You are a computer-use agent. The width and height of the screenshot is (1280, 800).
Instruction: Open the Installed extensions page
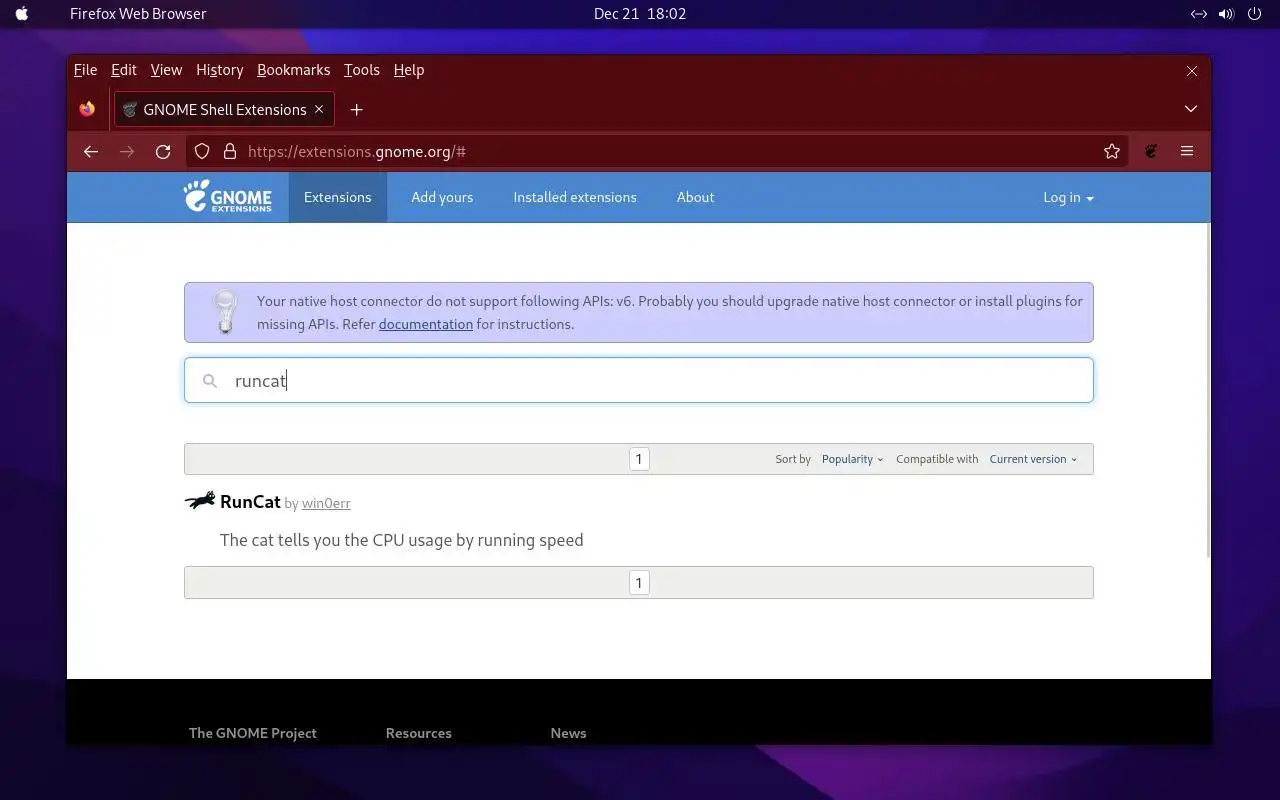point(575,197)
